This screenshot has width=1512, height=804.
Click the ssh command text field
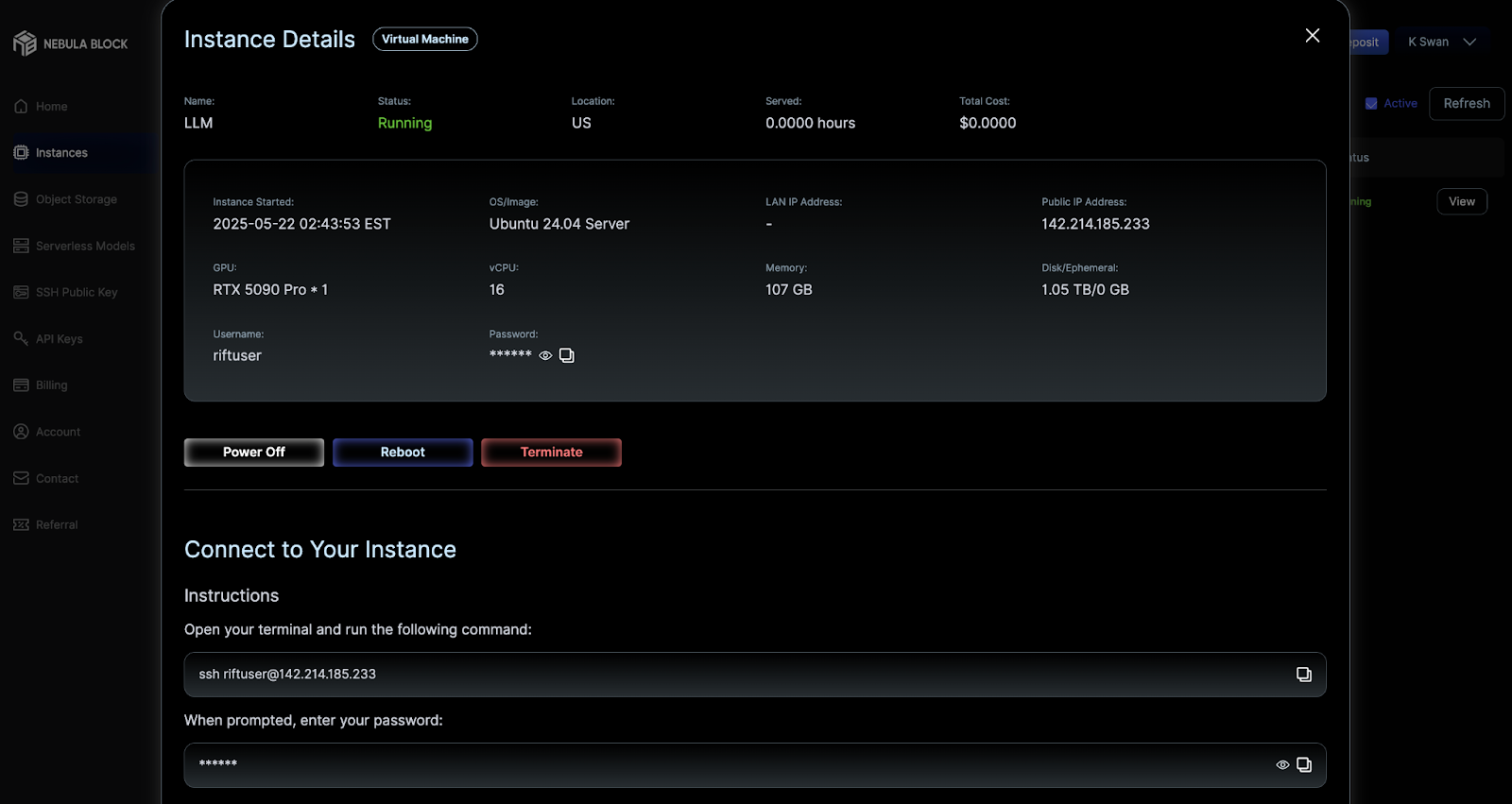pyautogui.click(x=755, y=675)
